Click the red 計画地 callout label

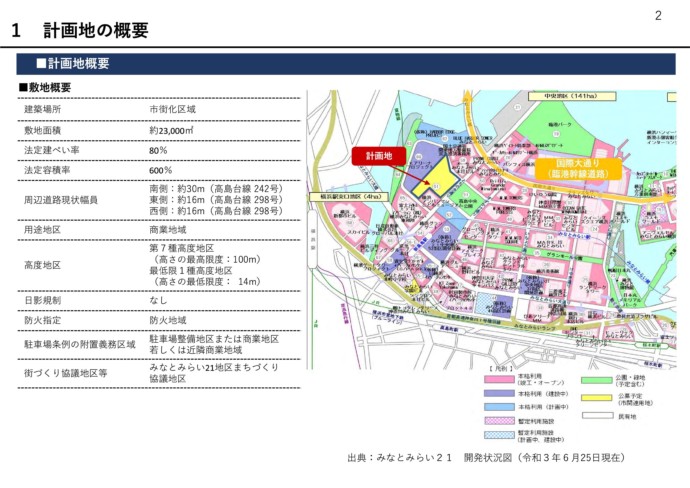378,156
